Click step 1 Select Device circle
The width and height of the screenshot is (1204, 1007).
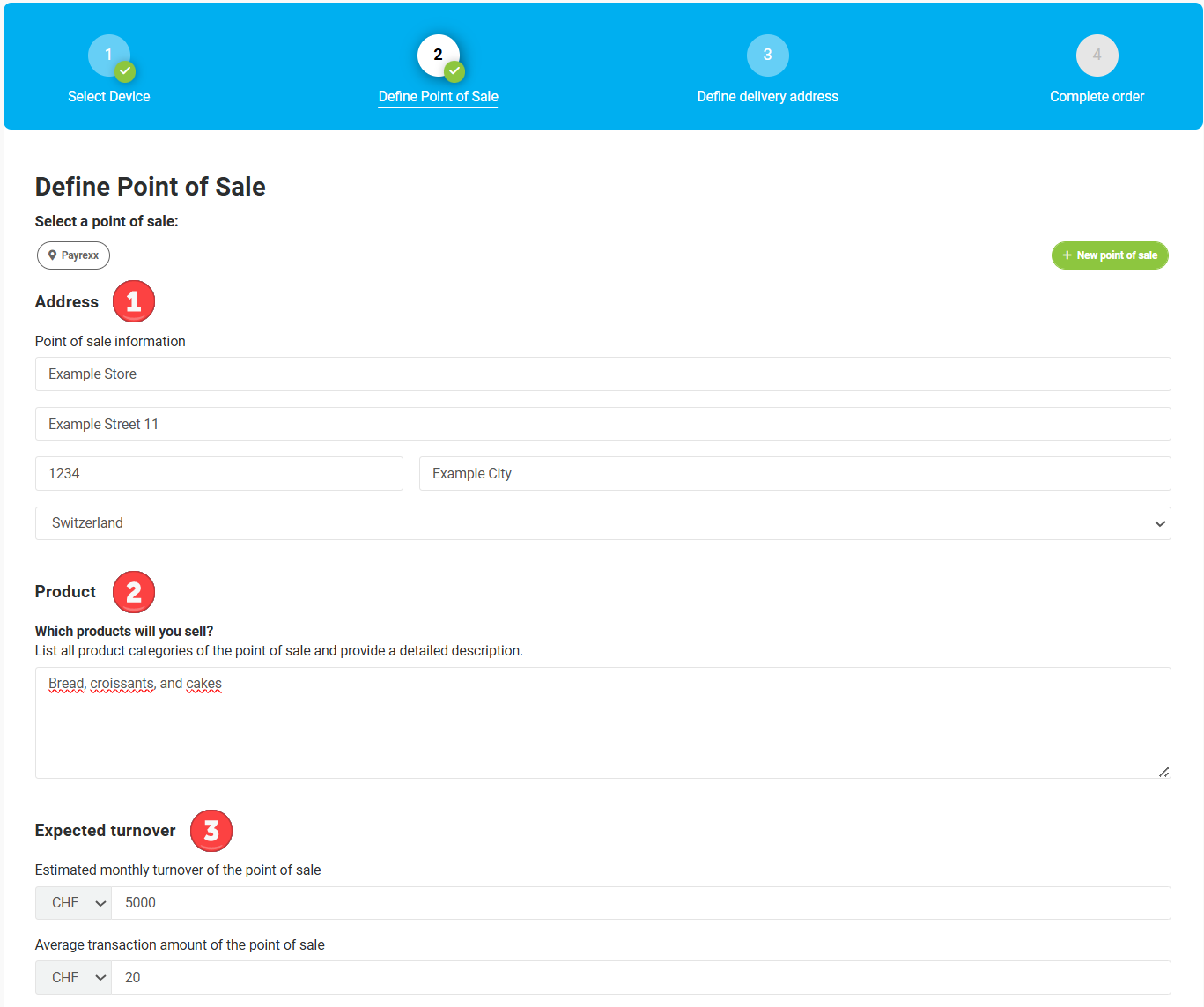[109, 56]
